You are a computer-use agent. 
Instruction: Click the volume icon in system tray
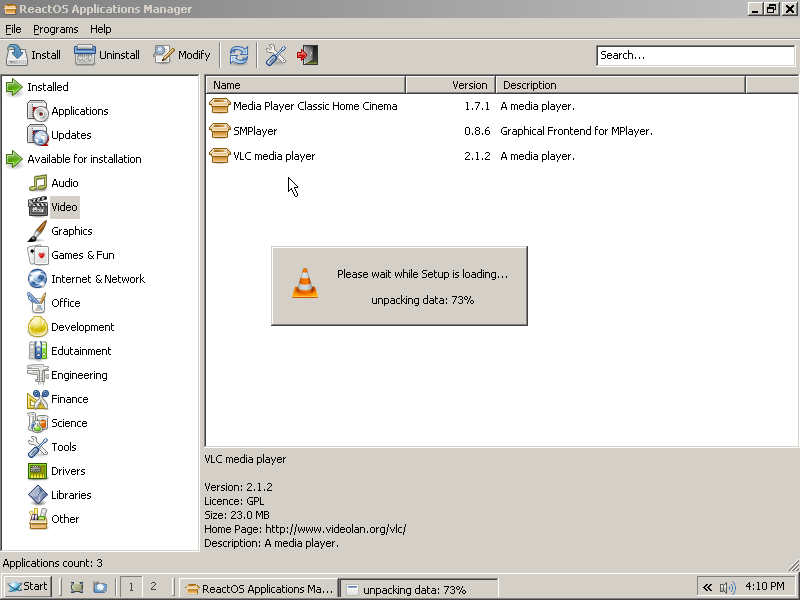tap(727, 587)
